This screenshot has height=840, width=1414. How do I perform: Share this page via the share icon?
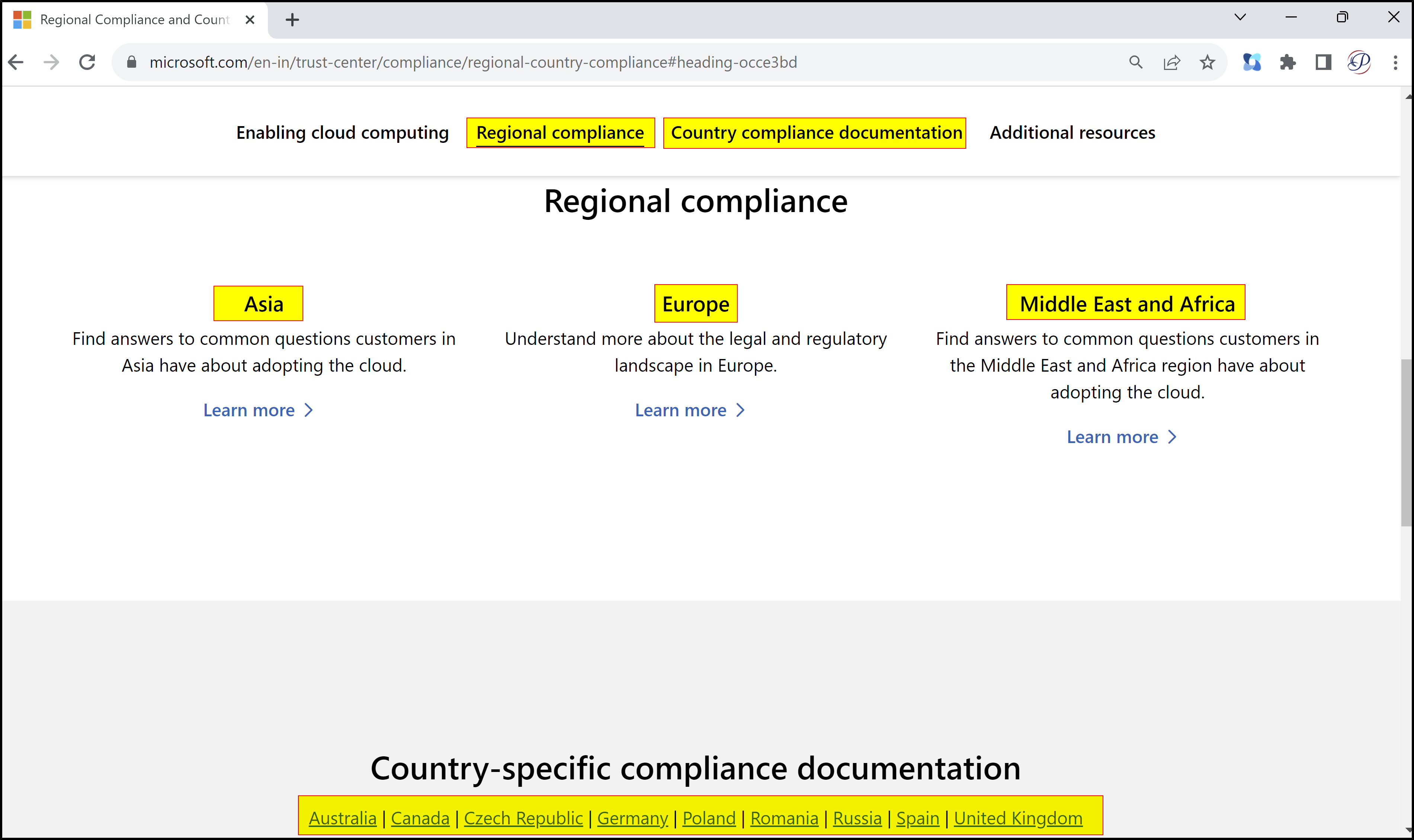pos(1171,62)
